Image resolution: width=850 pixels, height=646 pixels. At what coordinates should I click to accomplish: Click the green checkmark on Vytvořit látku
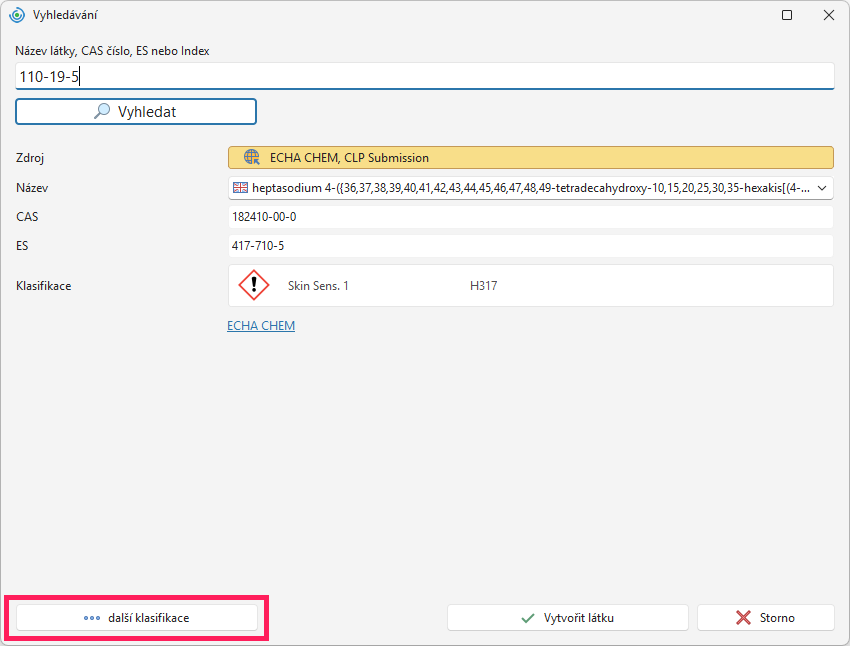click(x=527, y=618)
